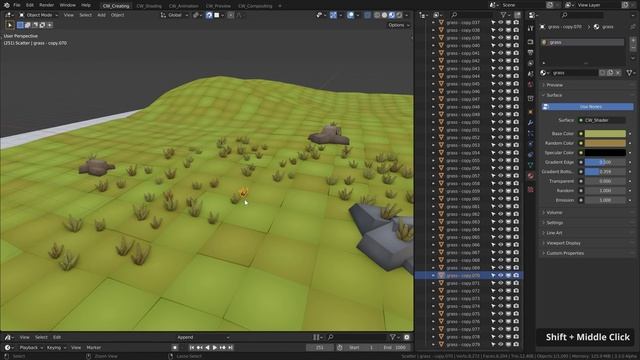Viewport: 640px width, 360px height.
Task: Open the Edit menu
Action: [30, 5]
